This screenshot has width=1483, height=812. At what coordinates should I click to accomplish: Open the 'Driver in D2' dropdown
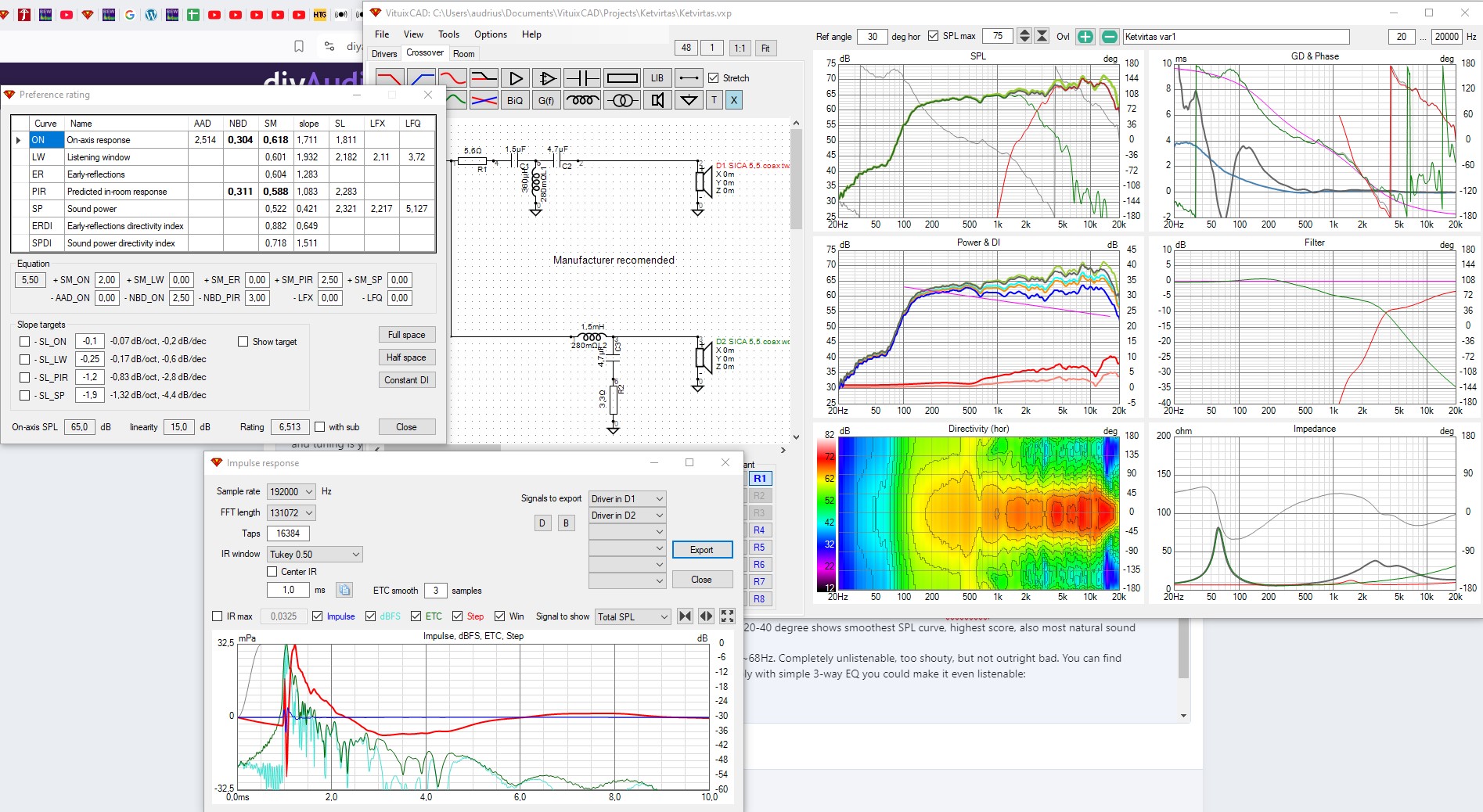(628, 516)
